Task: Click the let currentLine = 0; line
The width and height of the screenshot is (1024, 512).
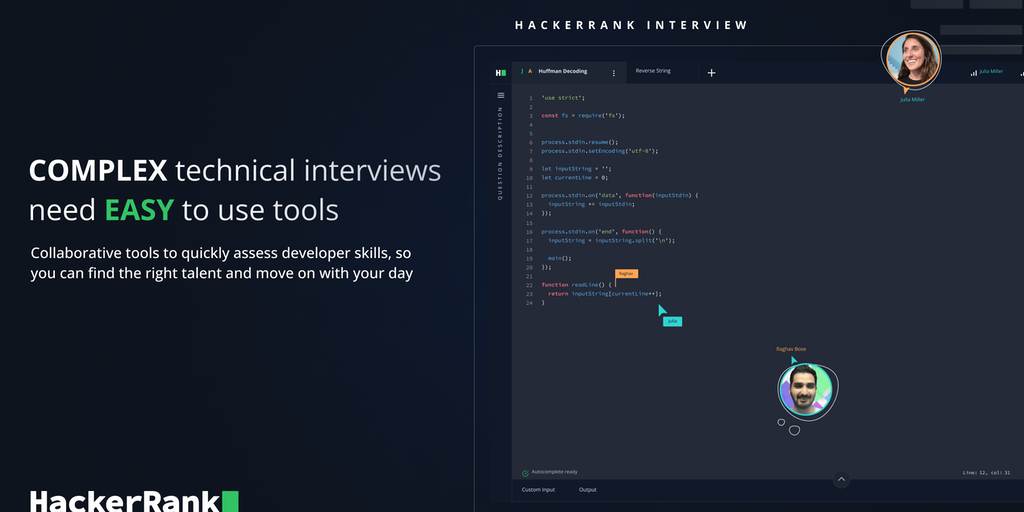Action: tap(575, 178)
